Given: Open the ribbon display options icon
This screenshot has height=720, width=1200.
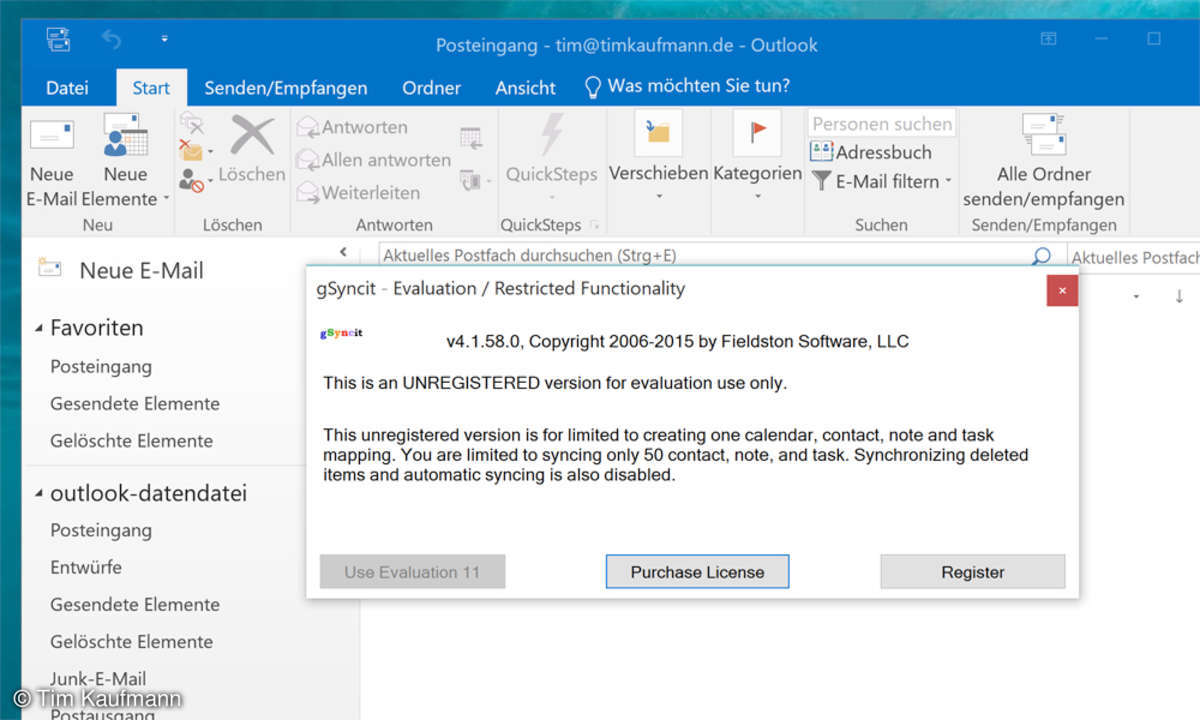Looking at the screenshot, I should click(1048, 39).
